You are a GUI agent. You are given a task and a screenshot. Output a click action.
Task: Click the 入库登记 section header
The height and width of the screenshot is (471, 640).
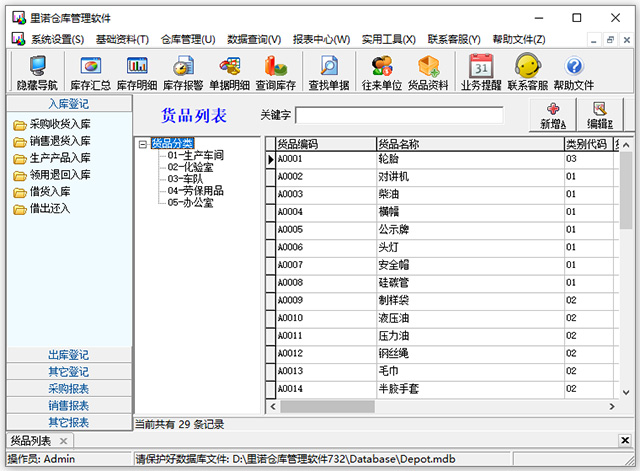[69, 104]
